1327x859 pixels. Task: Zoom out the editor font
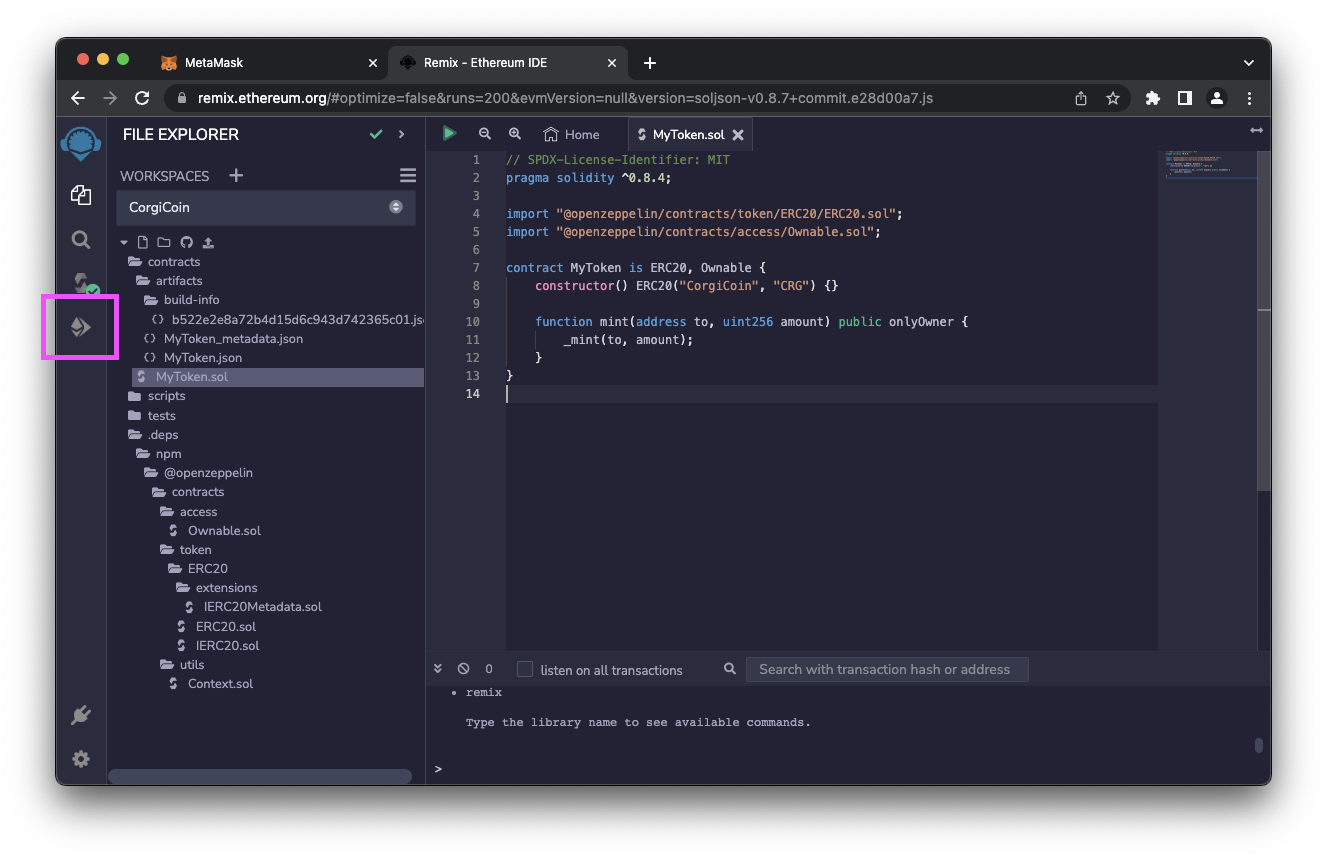coord(485,133)
